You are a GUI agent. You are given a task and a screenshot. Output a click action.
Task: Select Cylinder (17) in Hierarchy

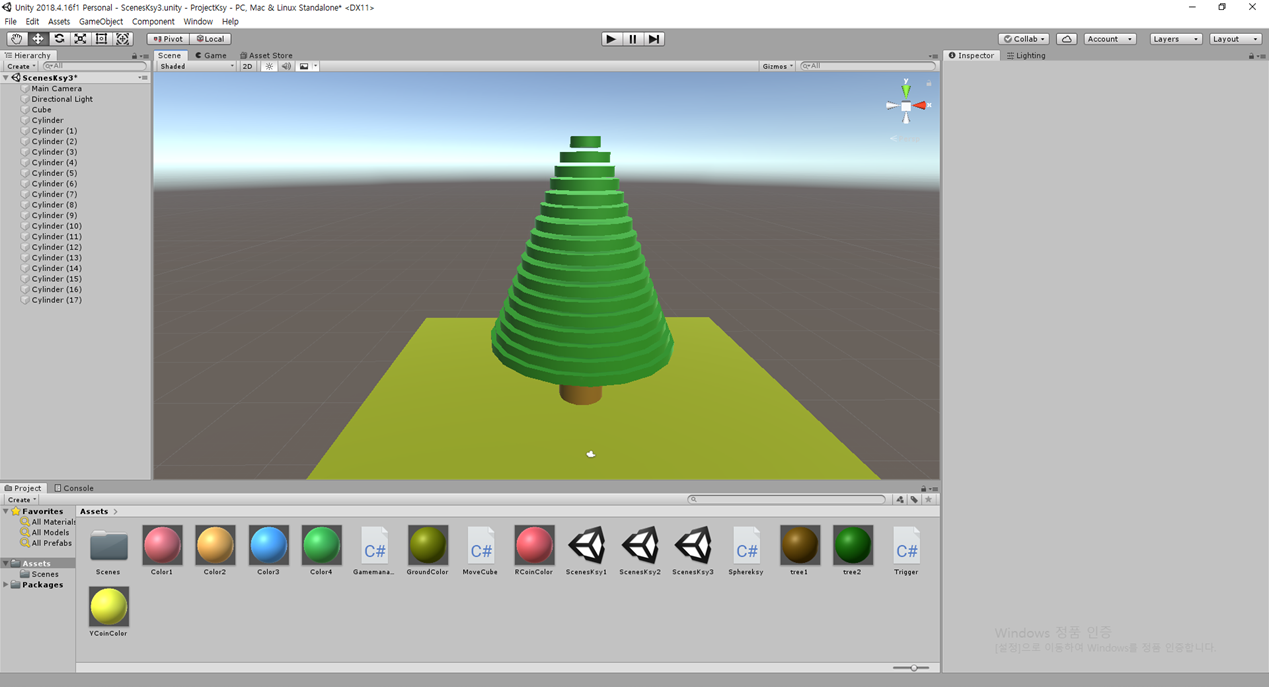57,300
